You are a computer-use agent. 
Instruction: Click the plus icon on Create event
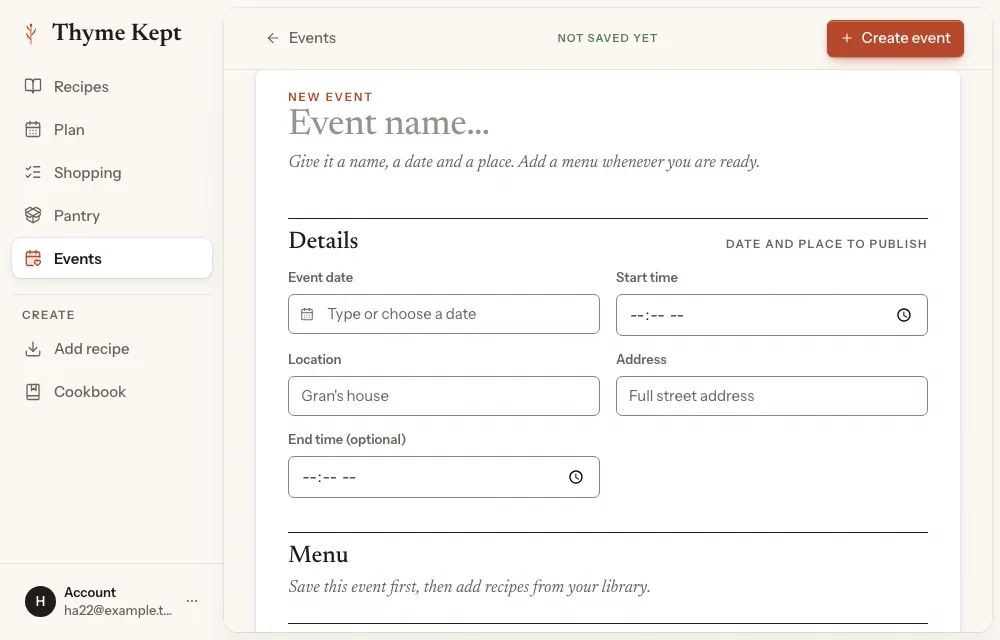(847, 38)
